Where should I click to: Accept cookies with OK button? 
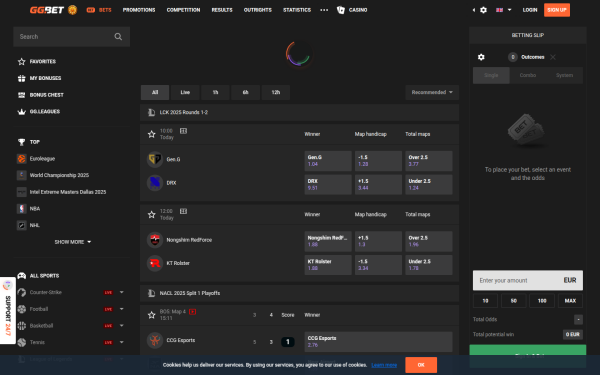(421, 365)
